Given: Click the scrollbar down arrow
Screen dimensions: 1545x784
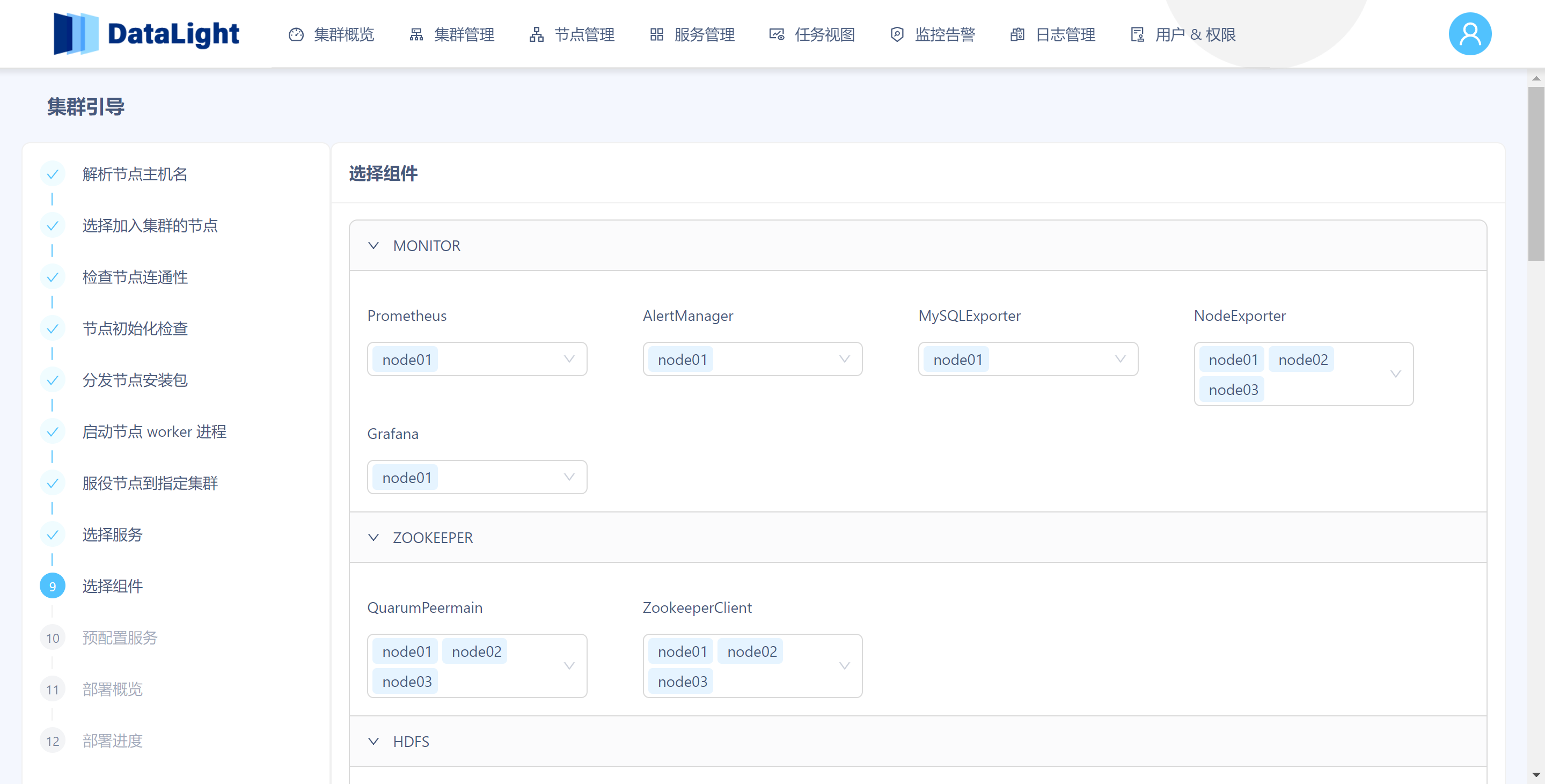Looking at the screenshot, I should (1536, 775).
